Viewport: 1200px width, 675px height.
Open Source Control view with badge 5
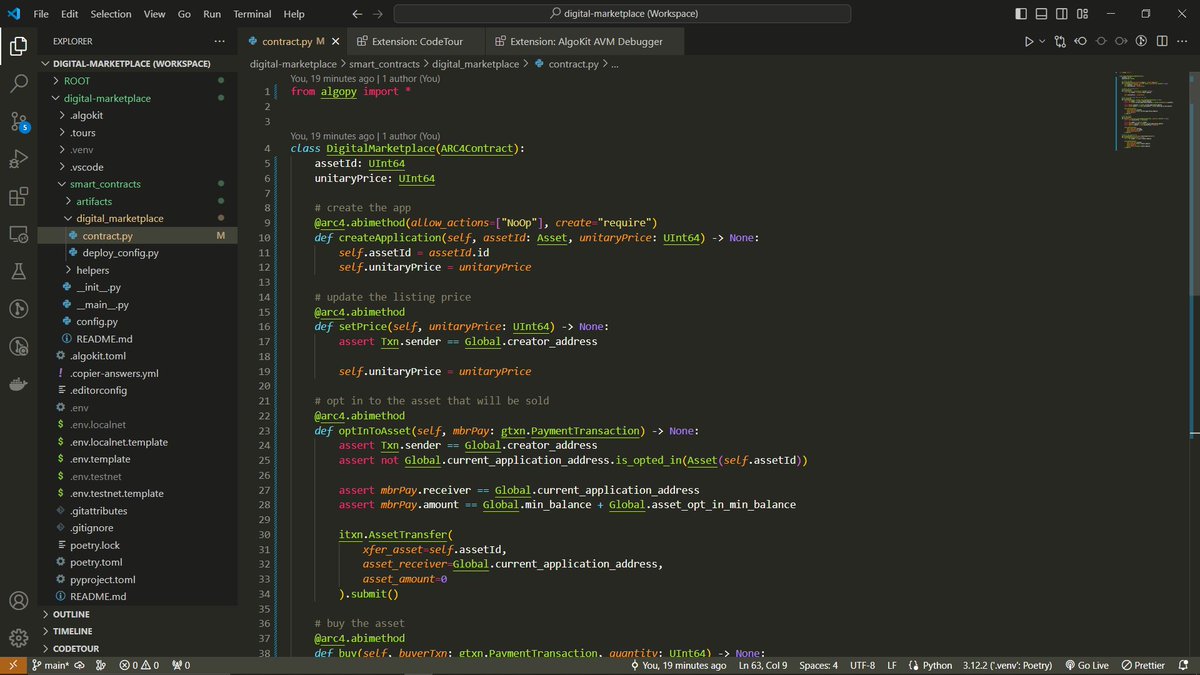(18, 122)
